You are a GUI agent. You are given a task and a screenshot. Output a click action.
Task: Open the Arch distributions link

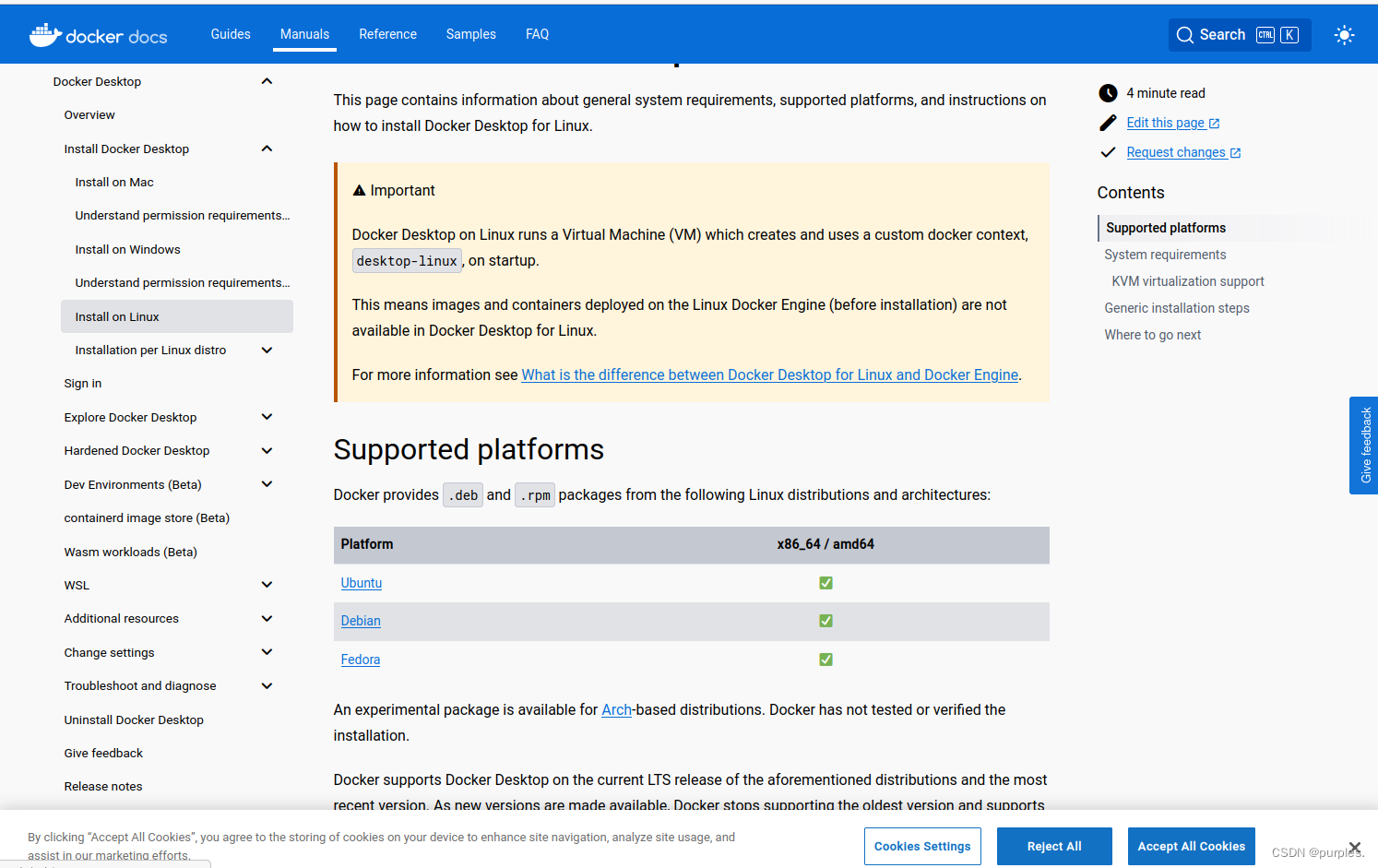pos(616,710)
